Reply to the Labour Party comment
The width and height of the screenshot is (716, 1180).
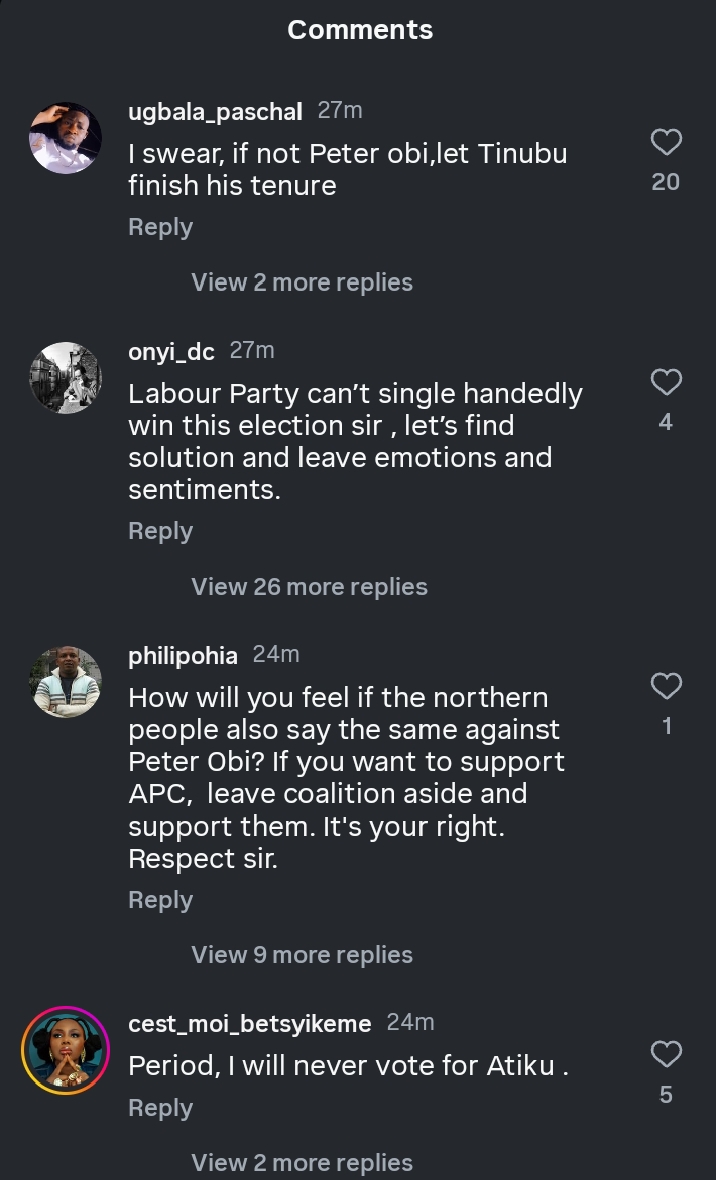click(x=160, y=531)
